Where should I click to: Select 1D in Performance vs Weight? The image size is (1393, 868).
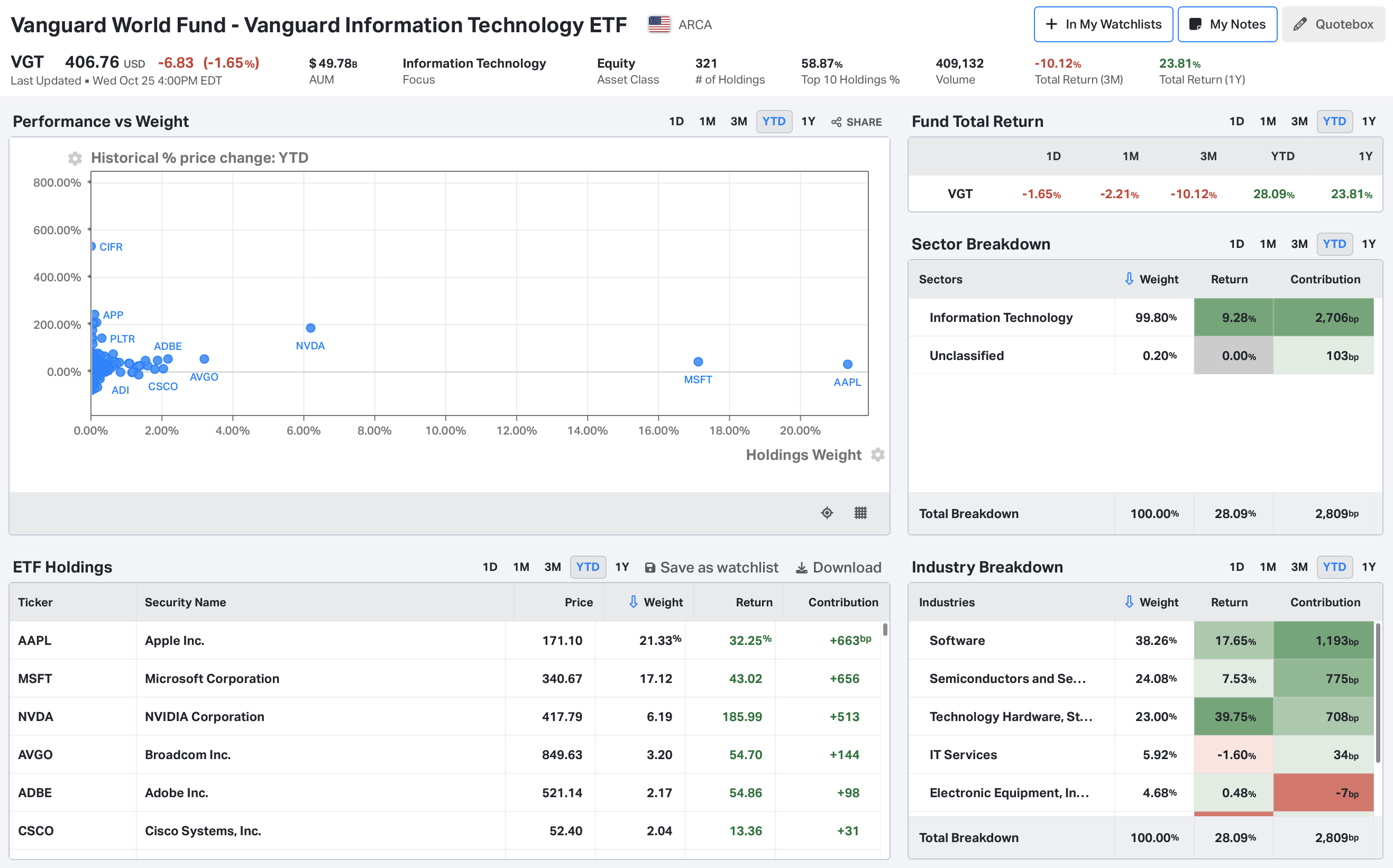tap(676, 121)
